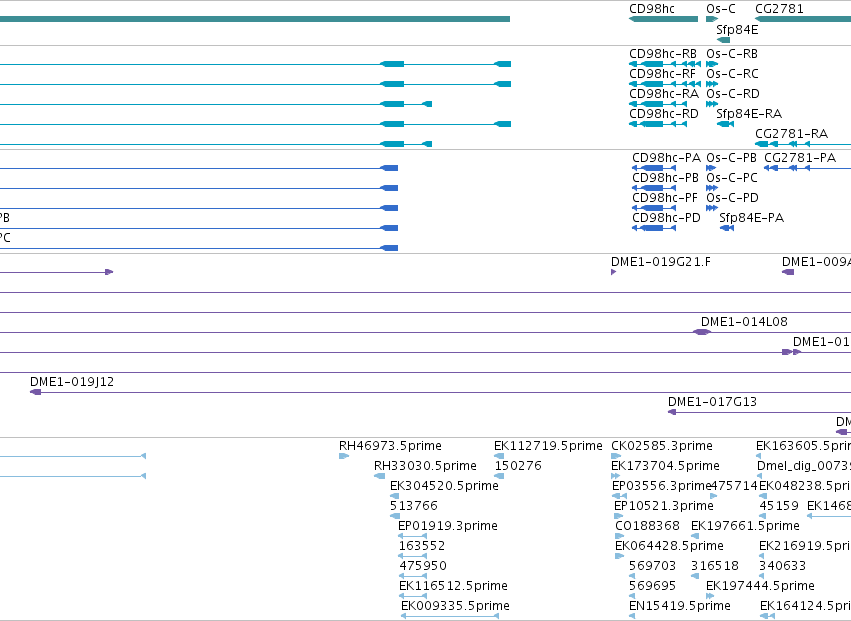Select the CD98hc-PB protein label
The width and height of the screenshot is (851, 621).
tap(665, 178)
